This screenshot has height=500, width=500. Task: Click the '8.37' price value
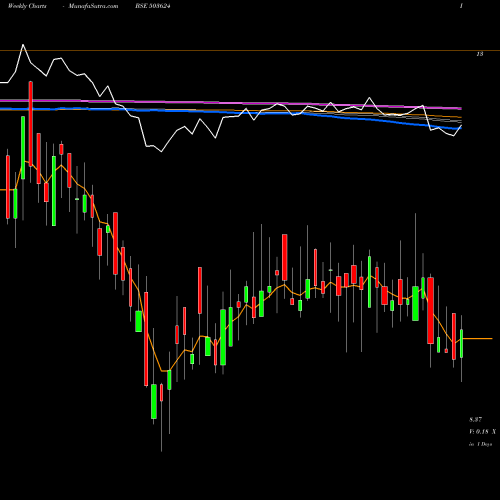475,419
